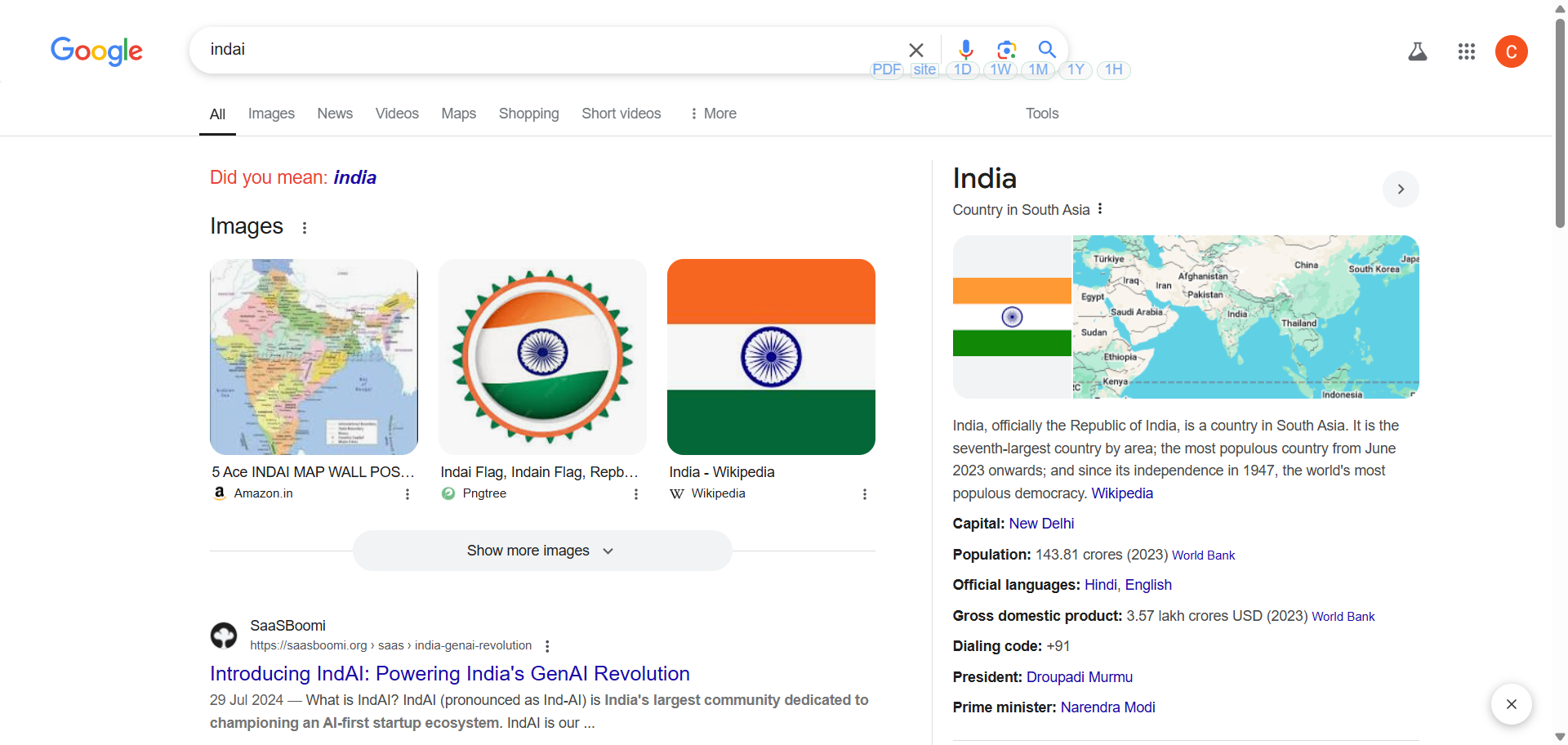This screenshot has width=1568, height=745.
Task: Select the All results tab
Action: 217,114
